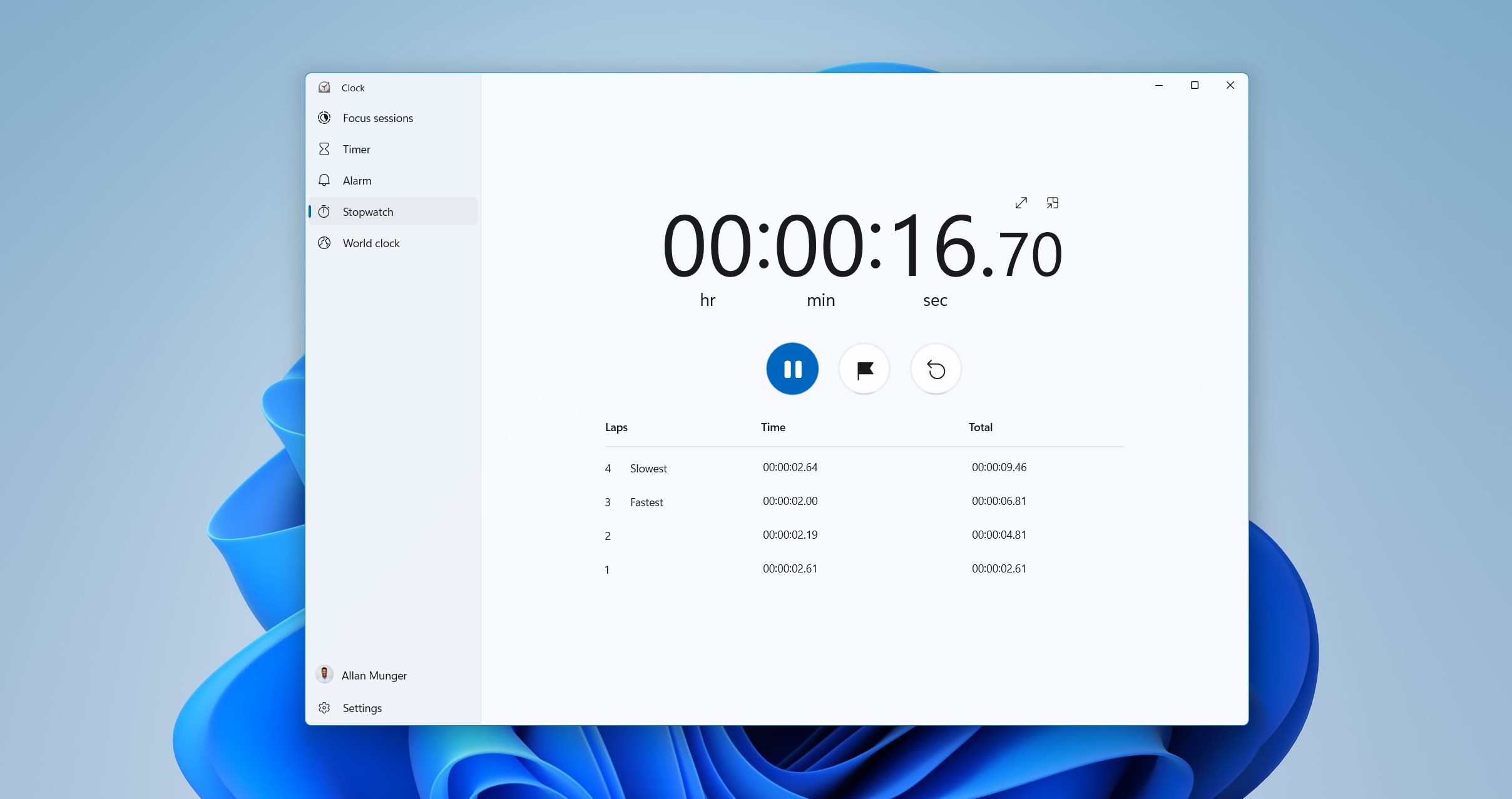This screenshot has width=1512, height=799.
Task: Pin stopwatch in compact always-on-top mode
Action: tap(1051, 203)
